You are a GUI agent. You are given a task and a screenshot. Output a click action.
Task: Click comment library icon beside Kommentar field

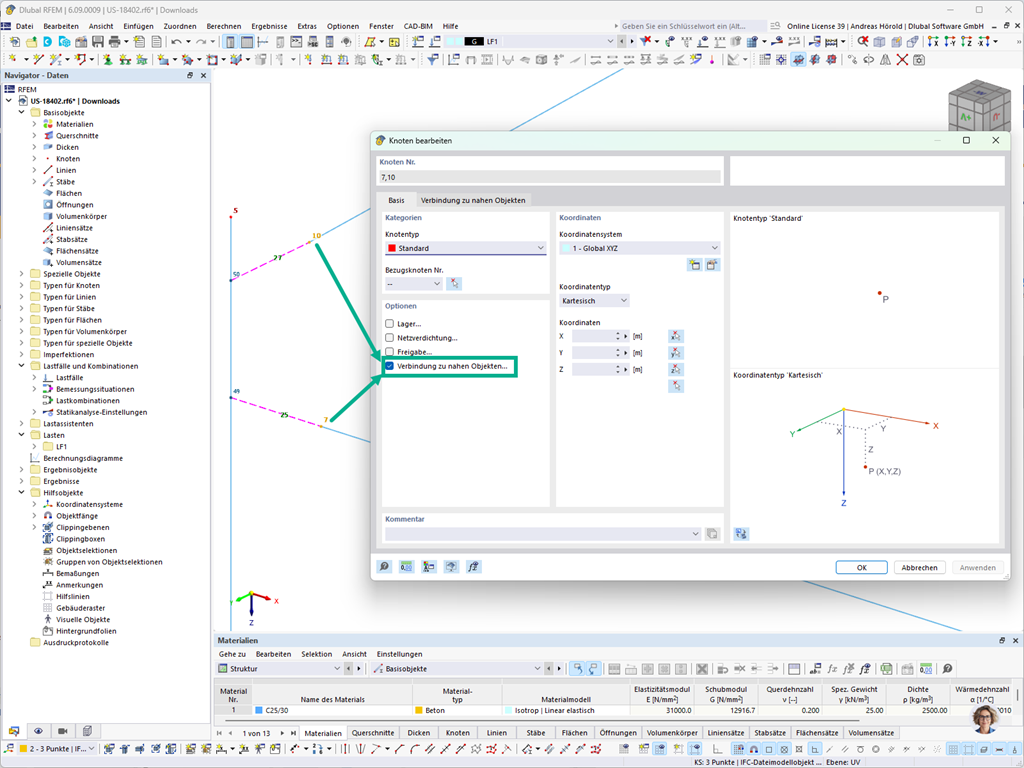point(712,534)
